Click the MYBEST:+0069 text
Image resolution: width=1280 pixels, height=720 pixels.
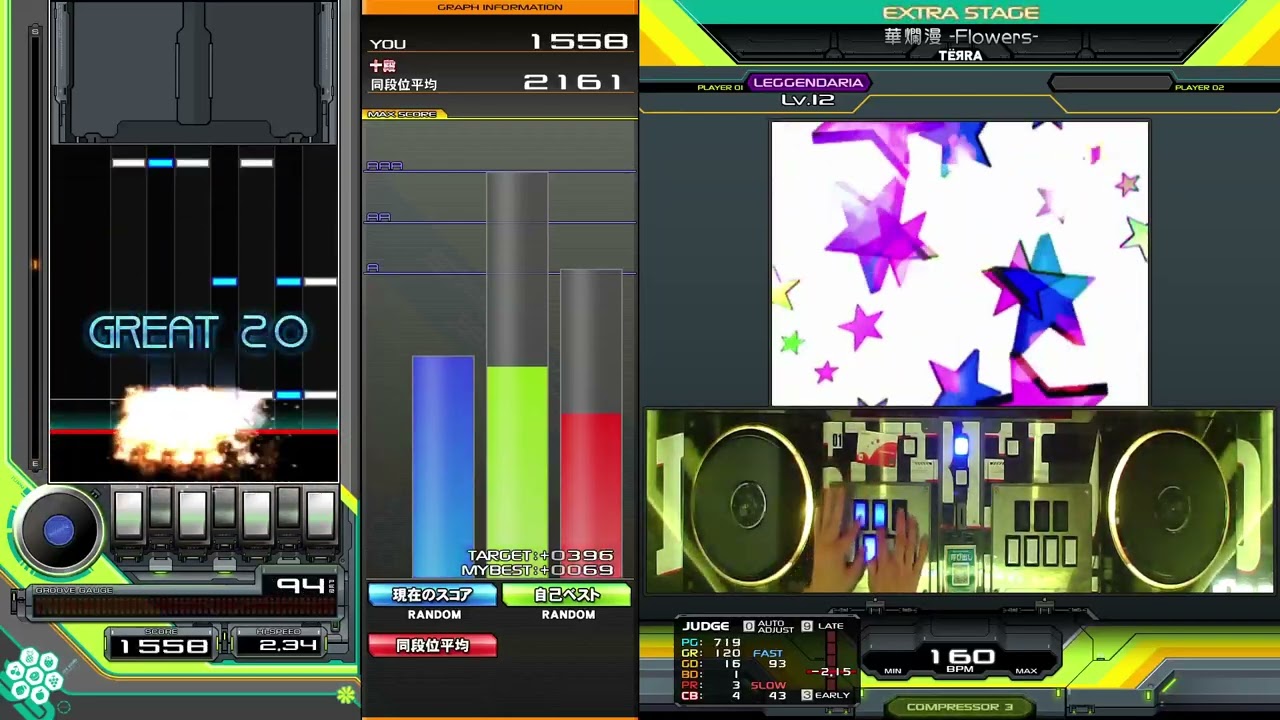click(x=538, y=570)
